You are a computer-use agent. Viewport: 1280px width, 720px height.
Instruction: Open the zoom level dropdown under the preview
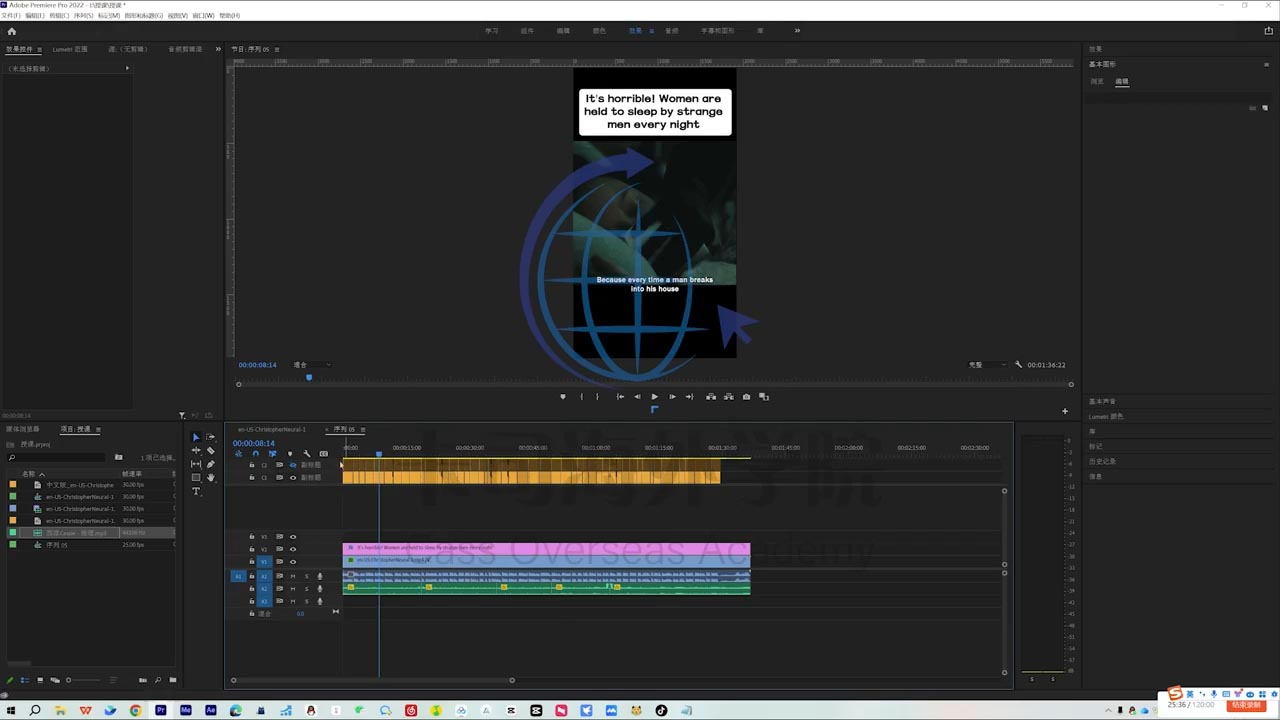point(310,365)
